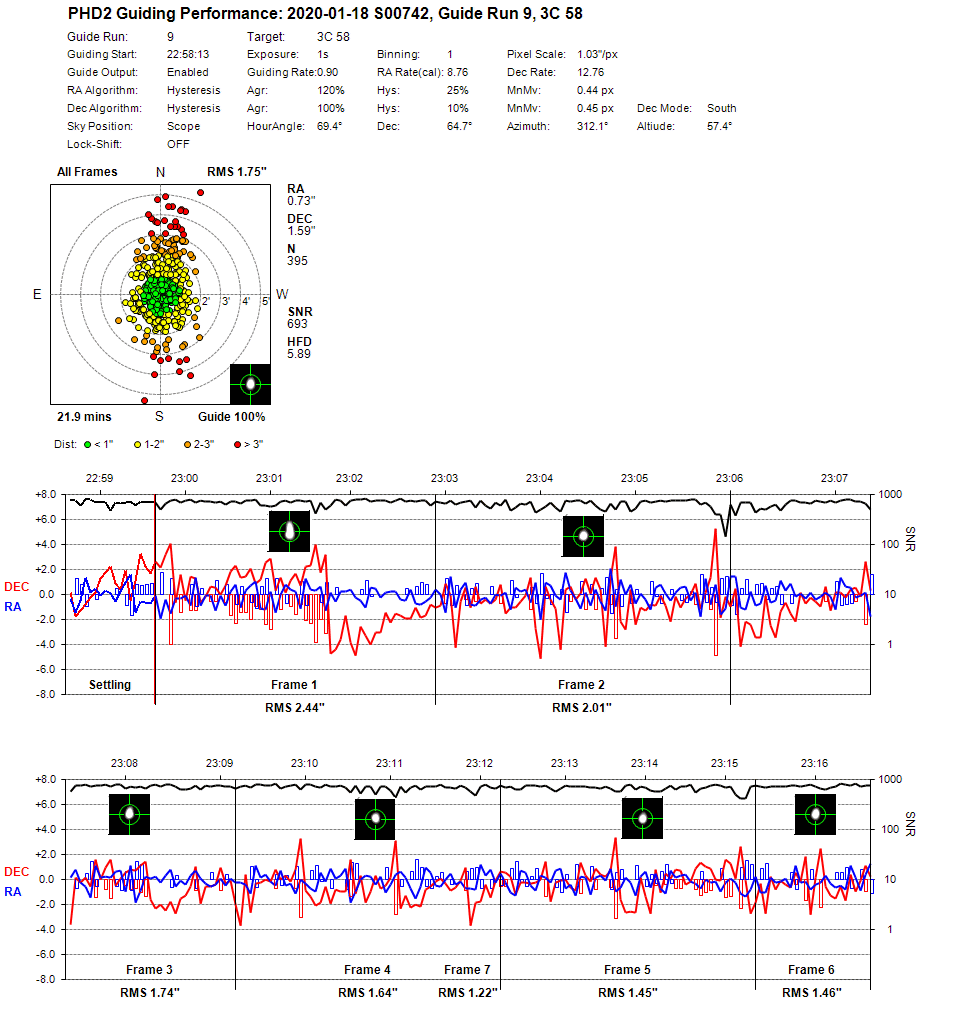Select the 'RMS 1.45"' value under Frame 5
This screenshot has height=1028, width=958.
tap(628, 993)
